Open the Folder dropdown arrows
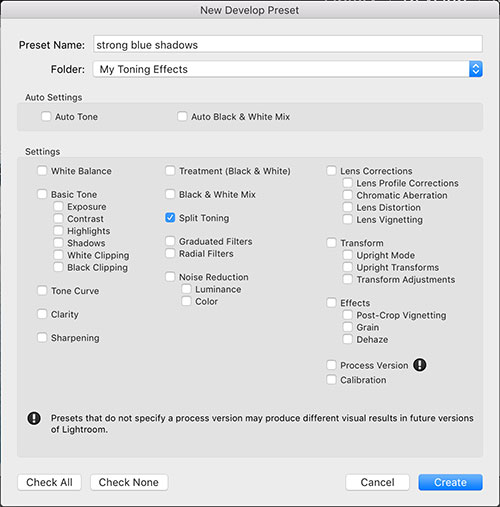 point(476,69)
